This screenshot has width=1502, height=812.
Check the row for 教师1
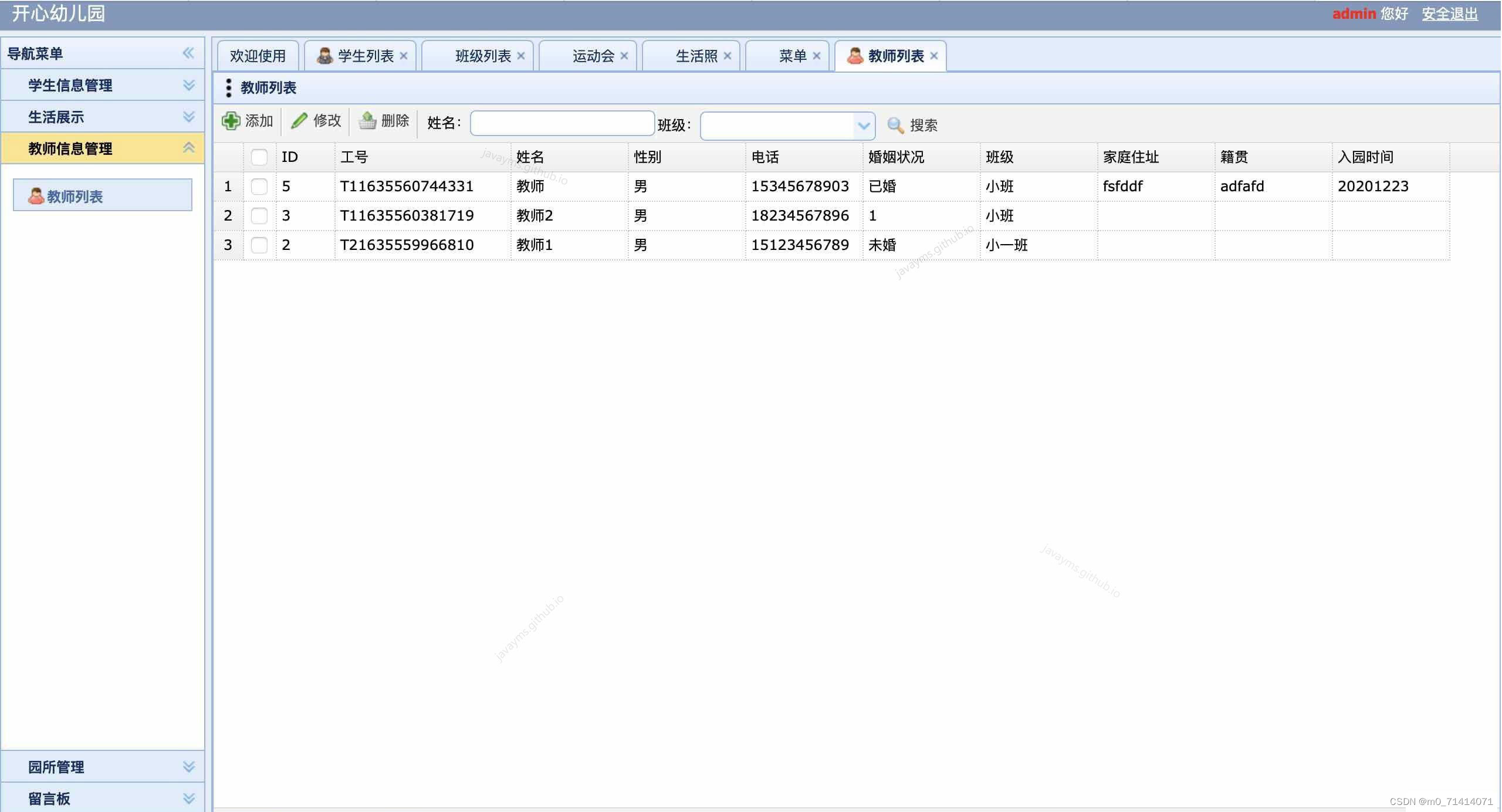coord(259,245)
